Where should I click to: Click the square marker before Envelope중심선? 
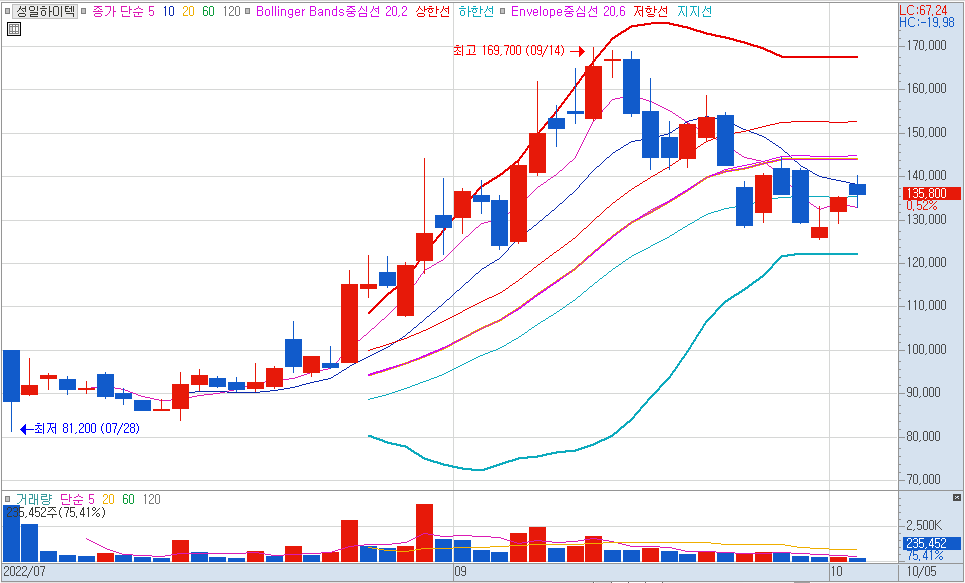503,11
